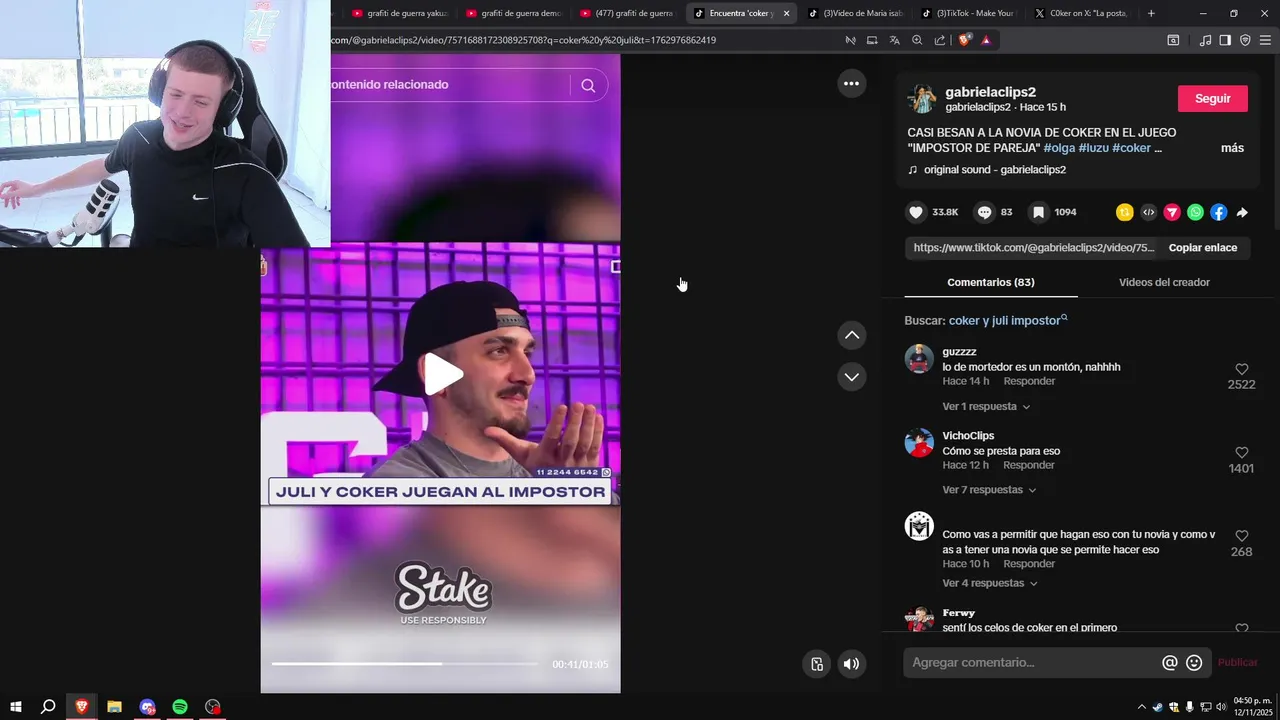The image size is (1280, 720).
Task: Open the three-dot video options menu
Action: point(851,84)
